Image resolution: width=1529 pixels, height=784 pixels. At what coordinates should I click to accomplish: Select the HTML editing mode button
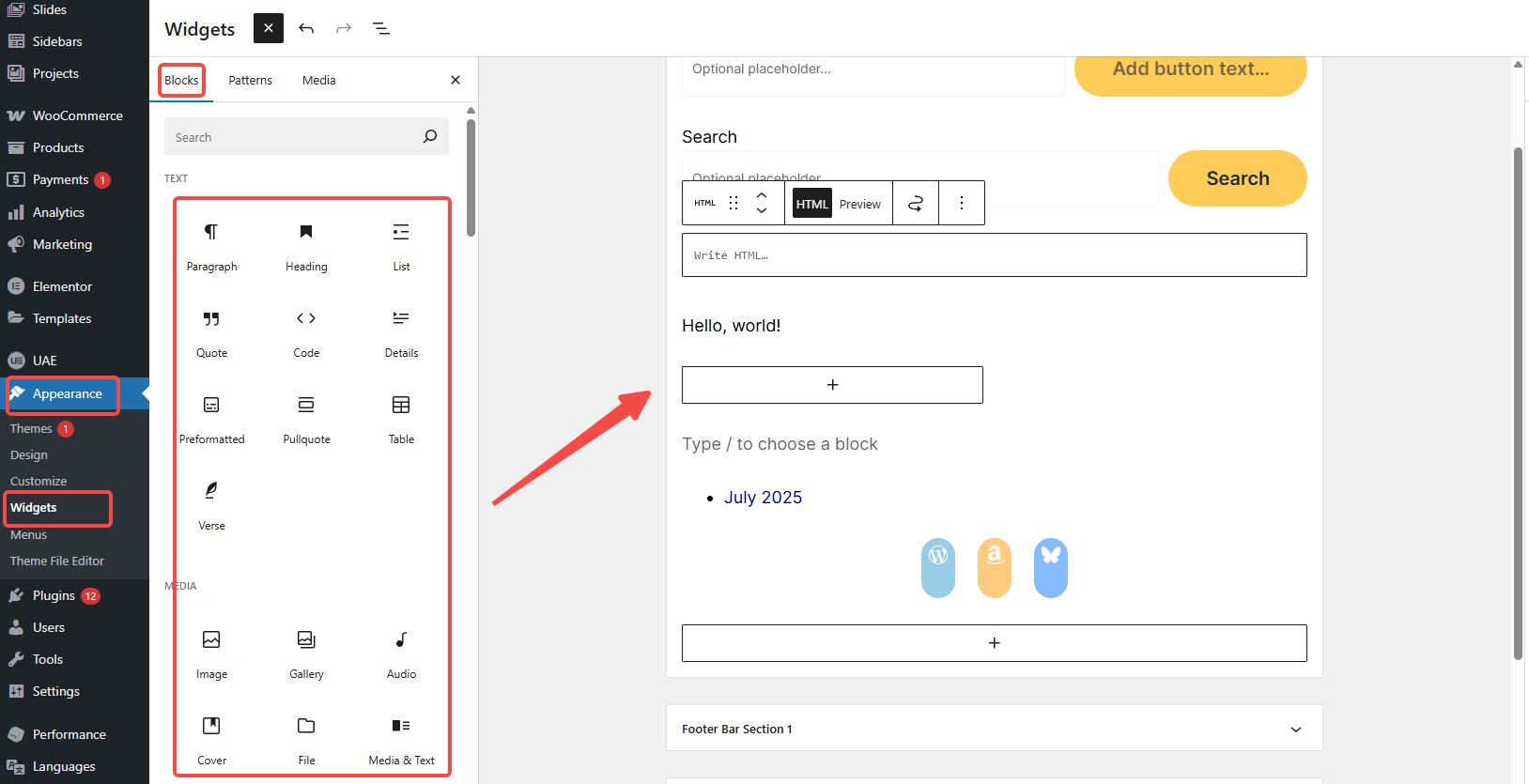click(x=811, y=204)
